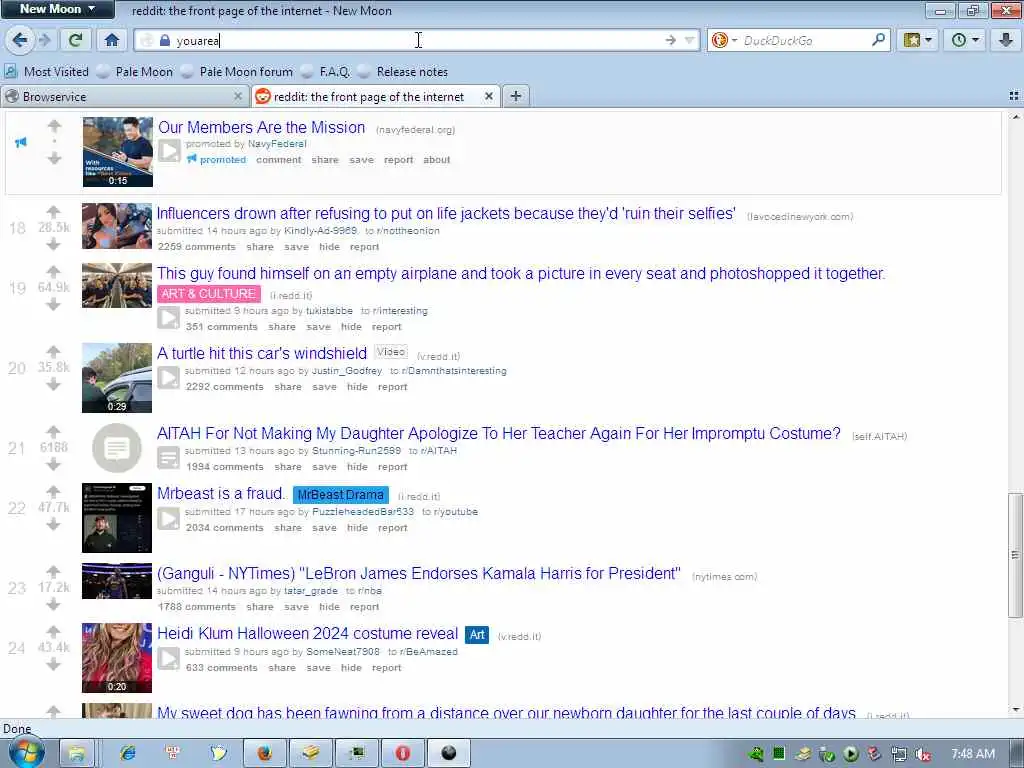
Task: Expand the empty airplane post preview
Action: point(168,318)
